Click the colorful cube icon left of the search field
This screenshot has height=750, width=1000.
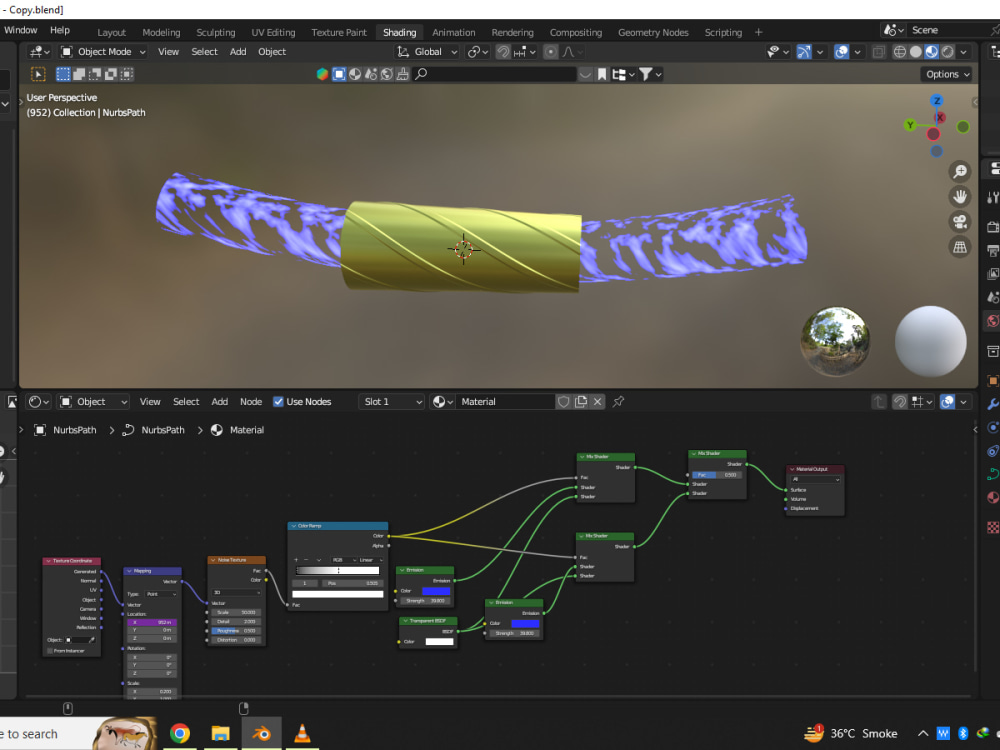pyautogui.click(x=323, y=75)
